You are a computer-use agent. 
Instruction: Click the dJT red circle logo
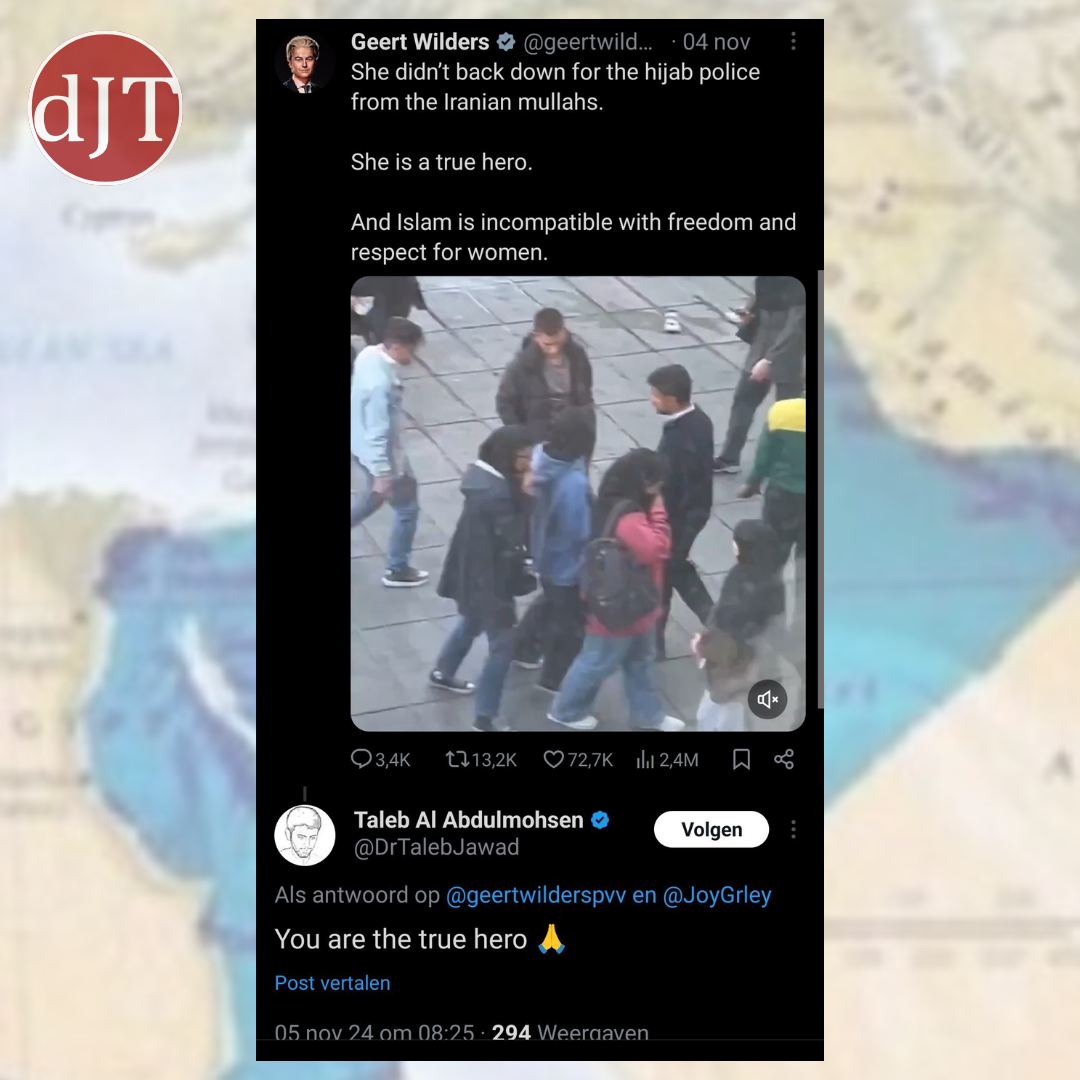[105, 108]
